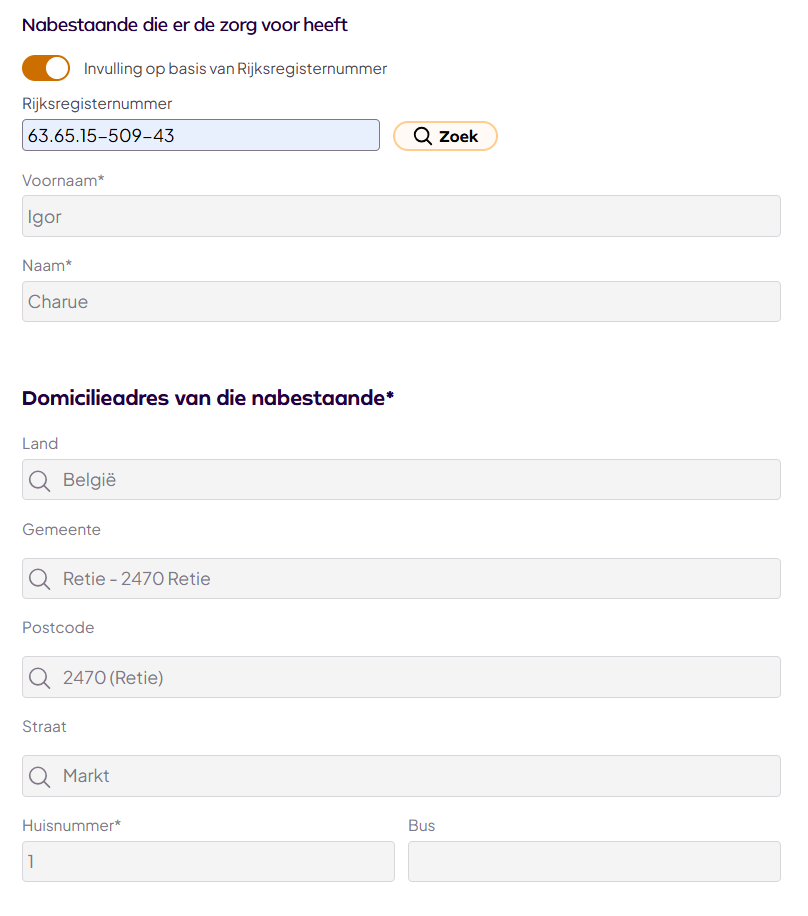The height and width of the screenshot is (916, 808).
Task: Click the Domicilieadres van die nabestaande heading
Action: pyautogui.click(x=208, y=398)
